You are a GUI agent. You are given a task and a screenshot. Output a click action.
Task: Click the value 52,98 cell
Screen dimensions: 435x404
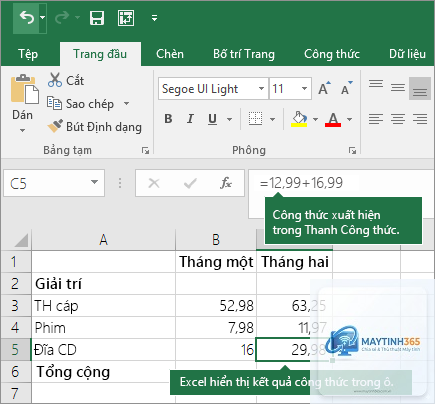[216, 306]
